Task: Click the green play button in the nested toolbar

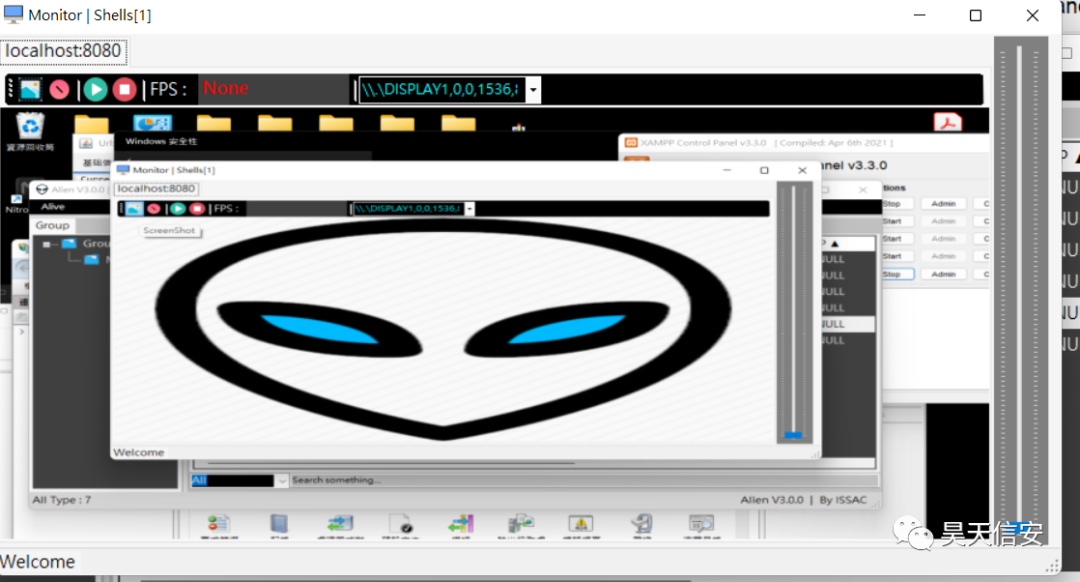Action: [x=178, y=209]
